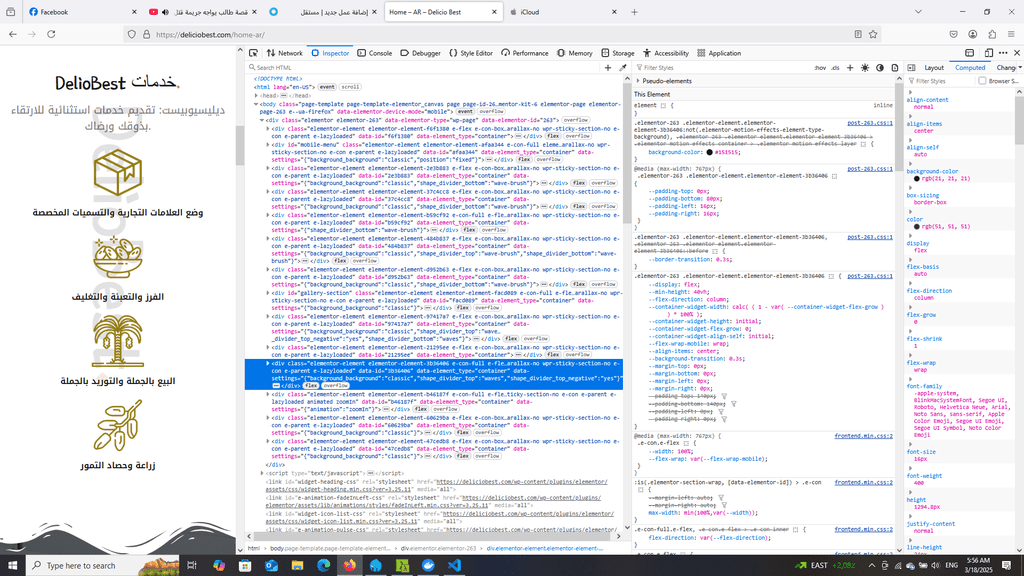Switch to the Style Editor tab
This screenshot has width=1024, height=576.
(471, 53)
